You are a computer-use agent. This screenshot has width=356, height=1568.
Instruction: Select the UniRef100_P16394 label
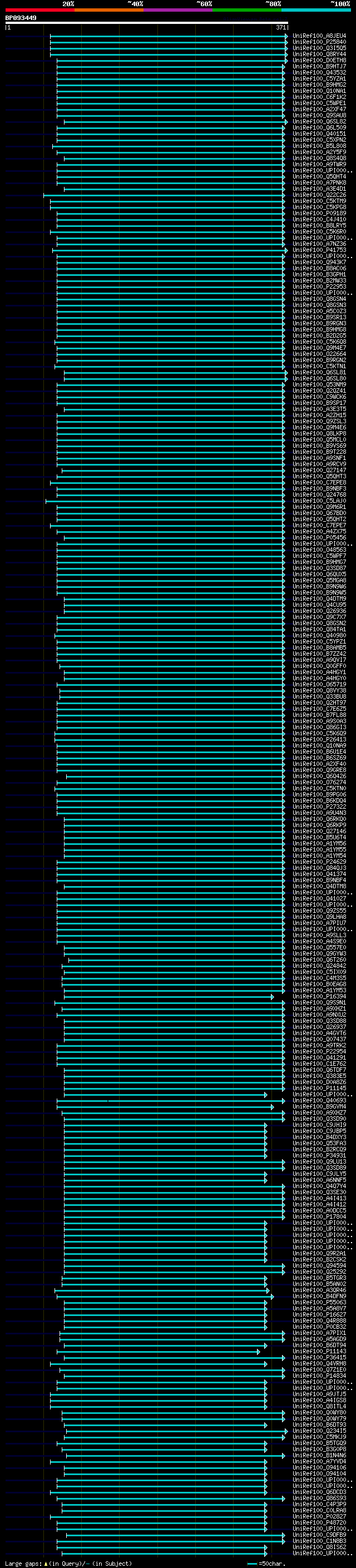[x=319, y=997]
